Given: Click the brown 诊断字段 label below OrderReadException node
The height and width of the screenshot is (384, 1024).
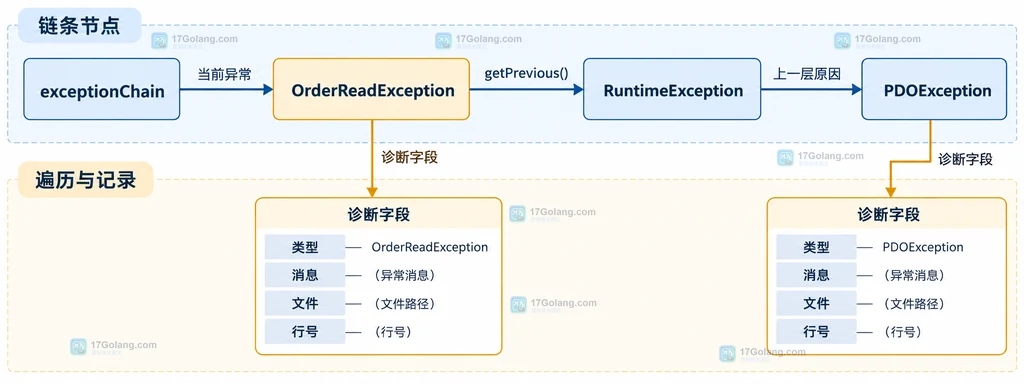Looking at the screenshot, I should tap(409, 157).
